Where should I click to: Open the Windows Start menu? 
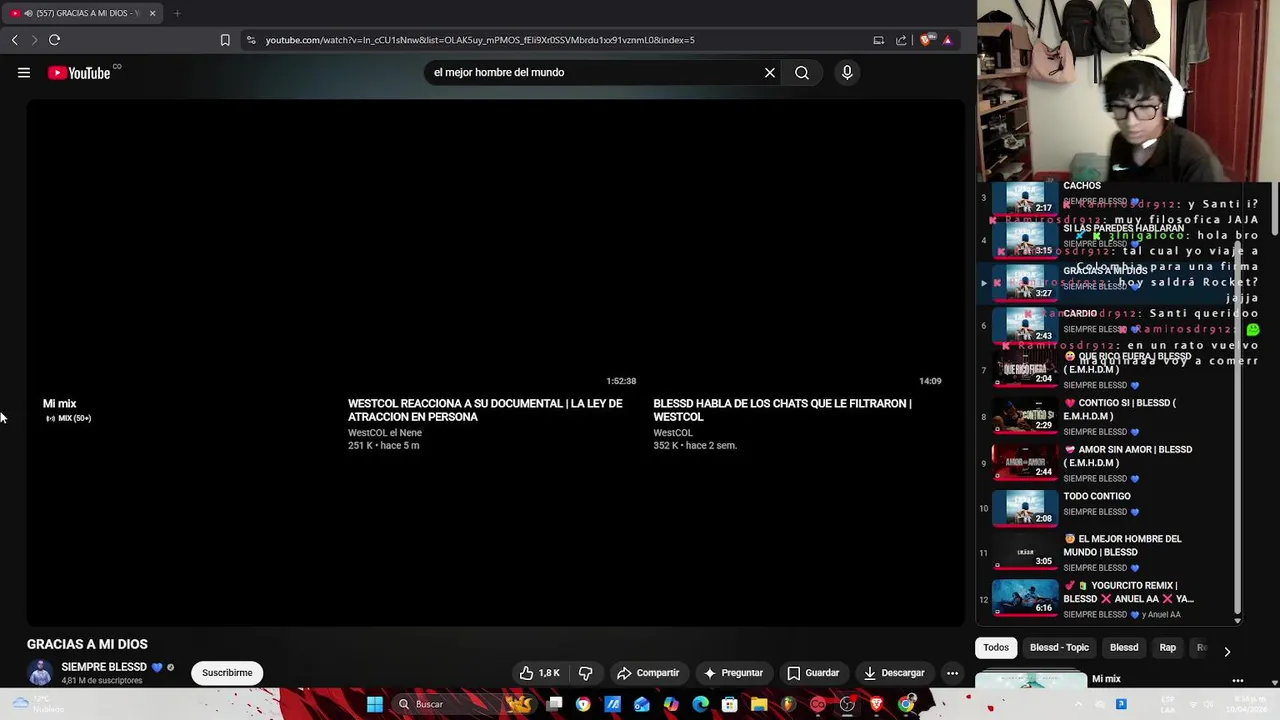tap(374, 704)
